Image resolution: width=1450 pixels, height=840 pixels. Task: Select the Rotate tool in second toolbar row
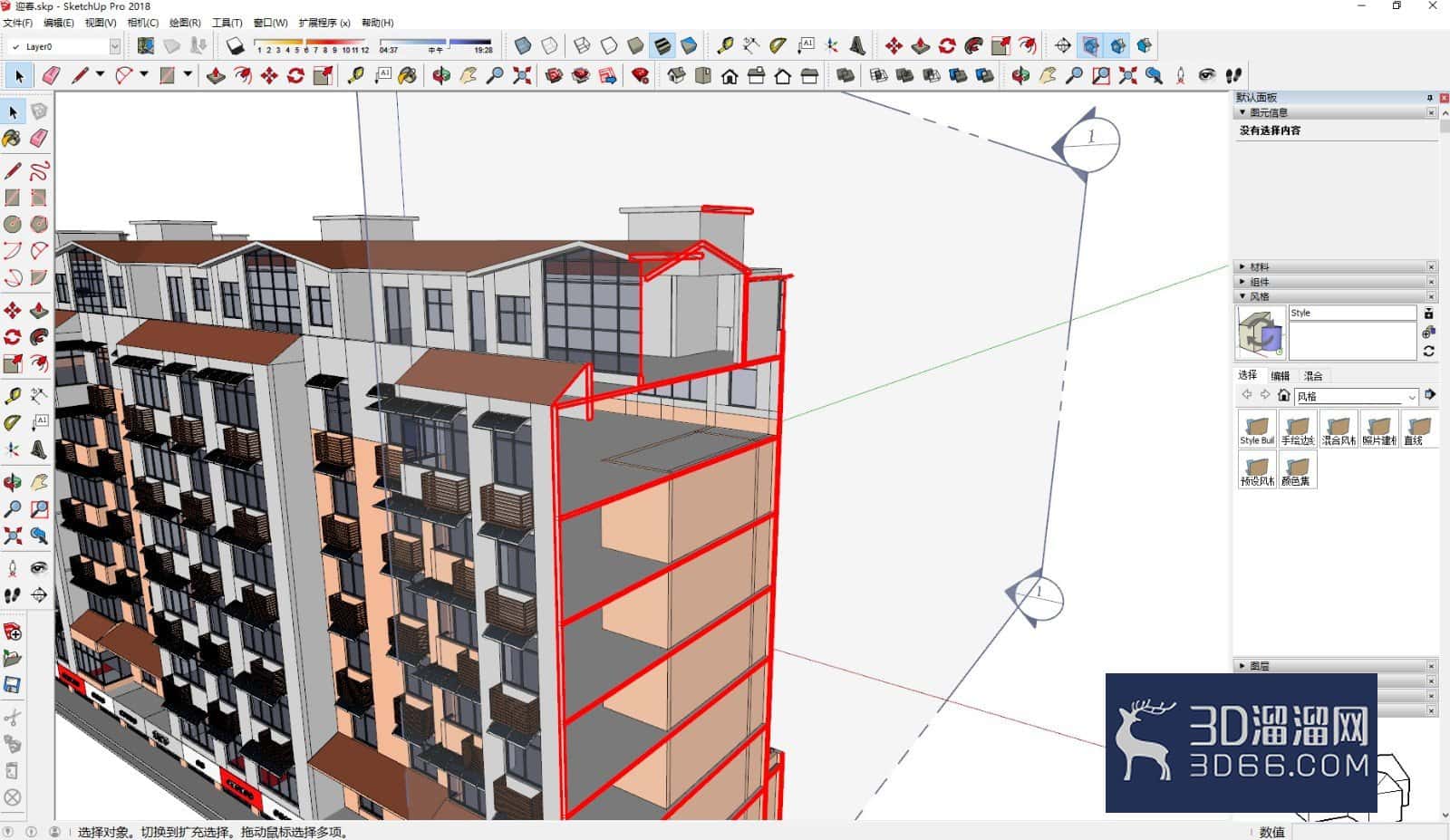[295, 75]
